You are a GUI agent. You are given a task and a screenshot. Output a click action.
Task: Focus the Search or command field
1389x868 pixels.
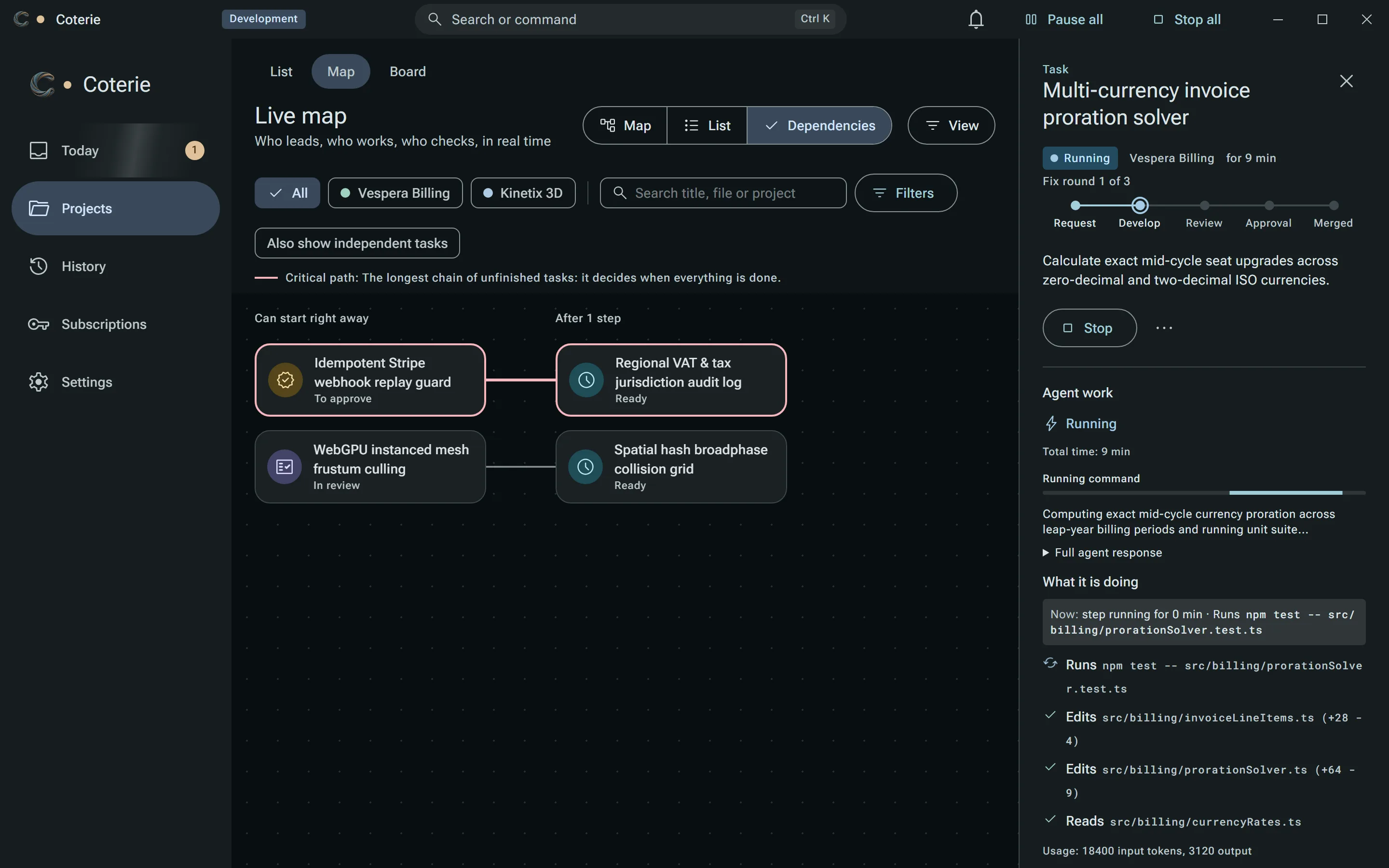point(630,19)
